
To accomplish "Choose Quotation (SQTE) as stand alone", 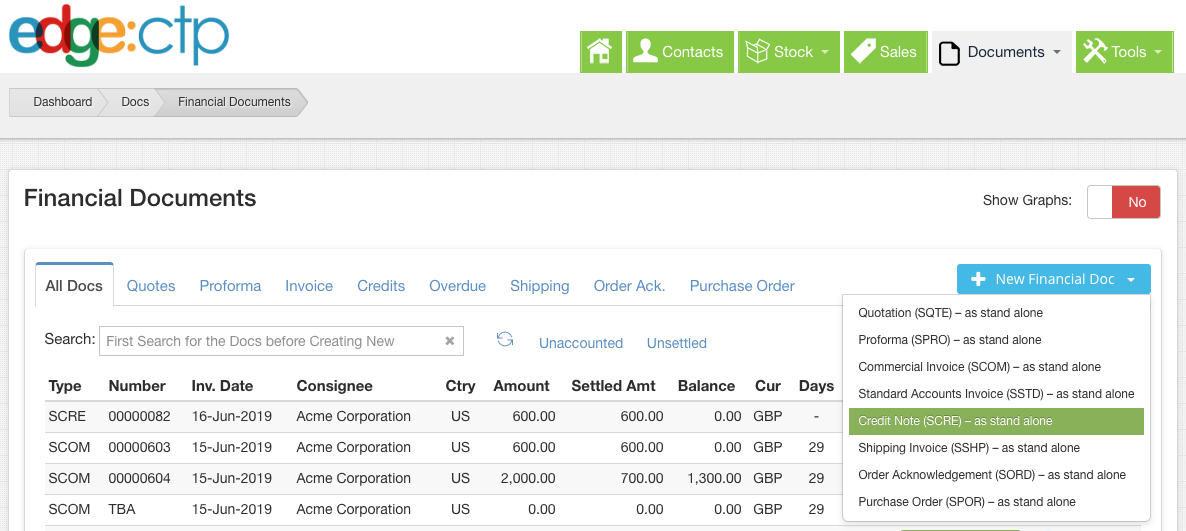I will (996, 312).
